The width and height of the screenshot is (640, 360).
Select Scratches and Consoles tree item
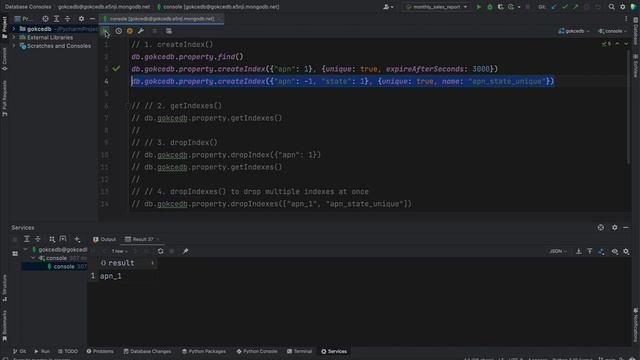[x=59, y=46]
